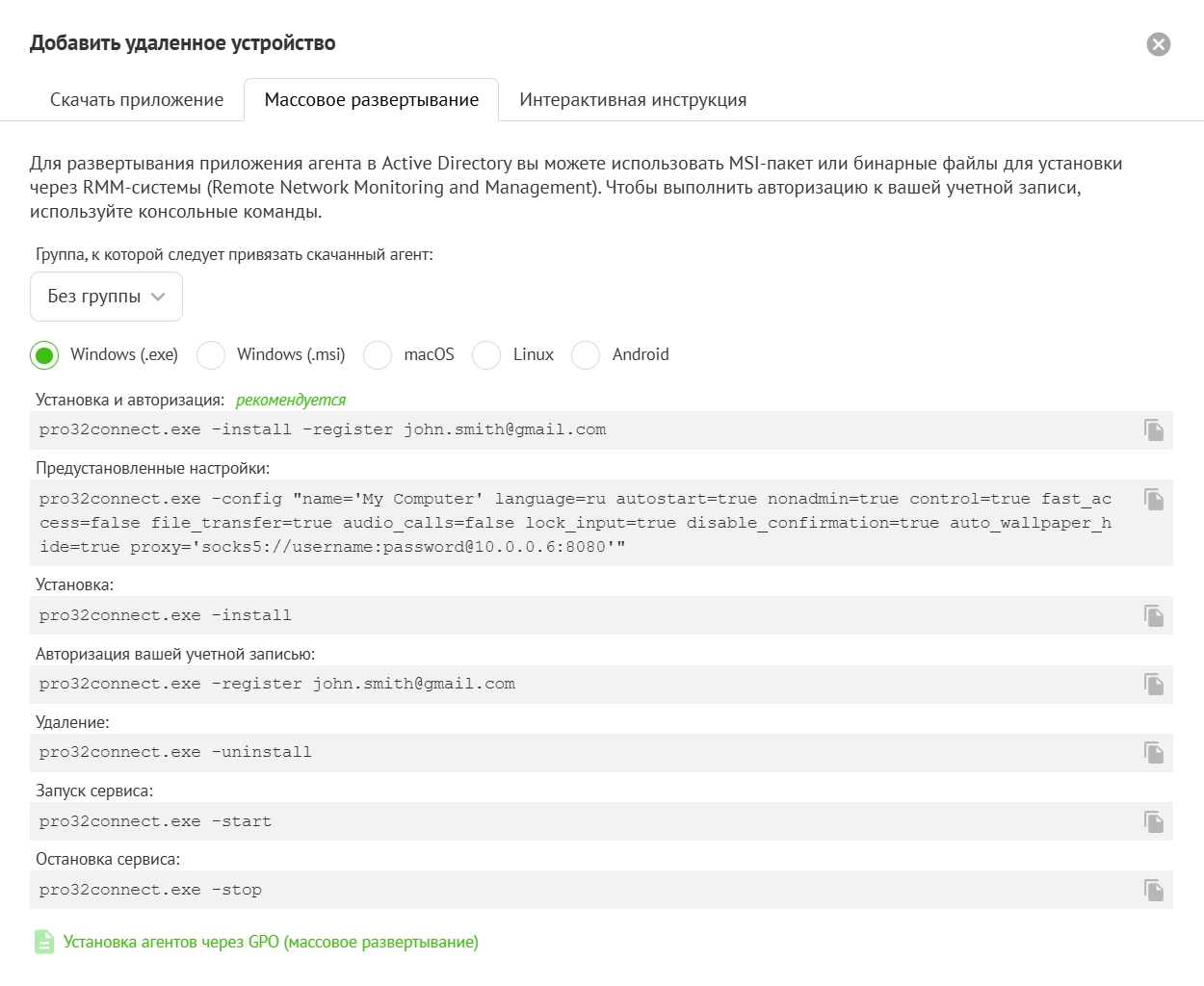Click the preset config command text box
Viewport: 1204px width, 986px height.
click(578, 523)
